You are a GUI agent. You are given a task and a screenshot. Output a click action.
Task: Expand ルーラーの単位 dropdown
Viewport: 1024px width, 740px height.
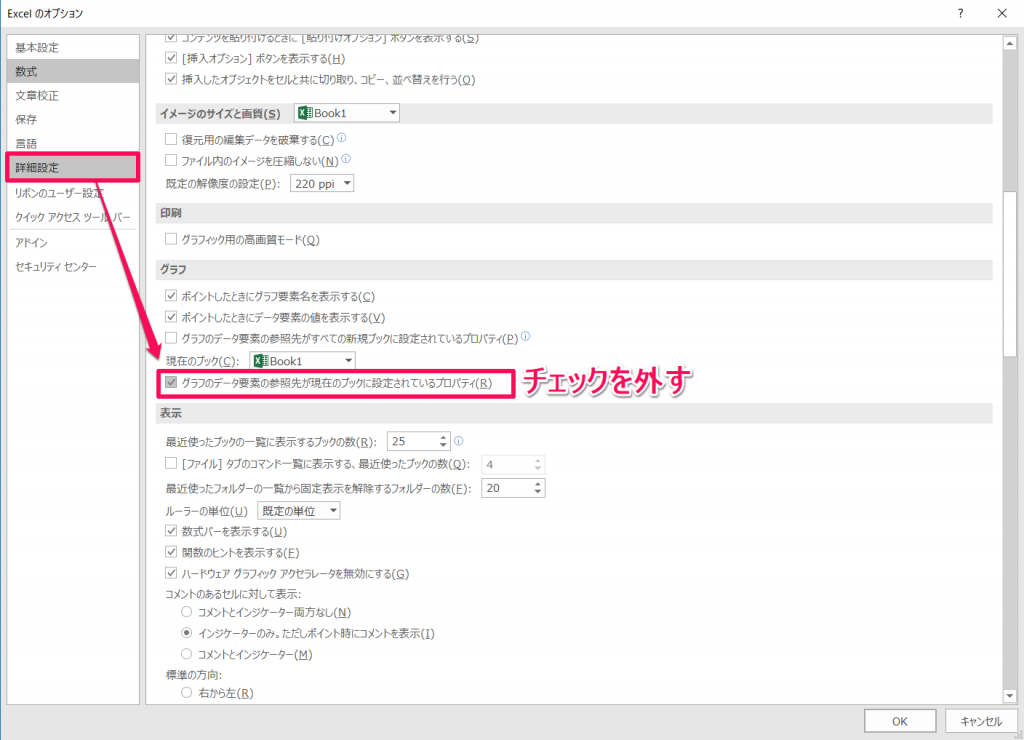coord(331,511)
